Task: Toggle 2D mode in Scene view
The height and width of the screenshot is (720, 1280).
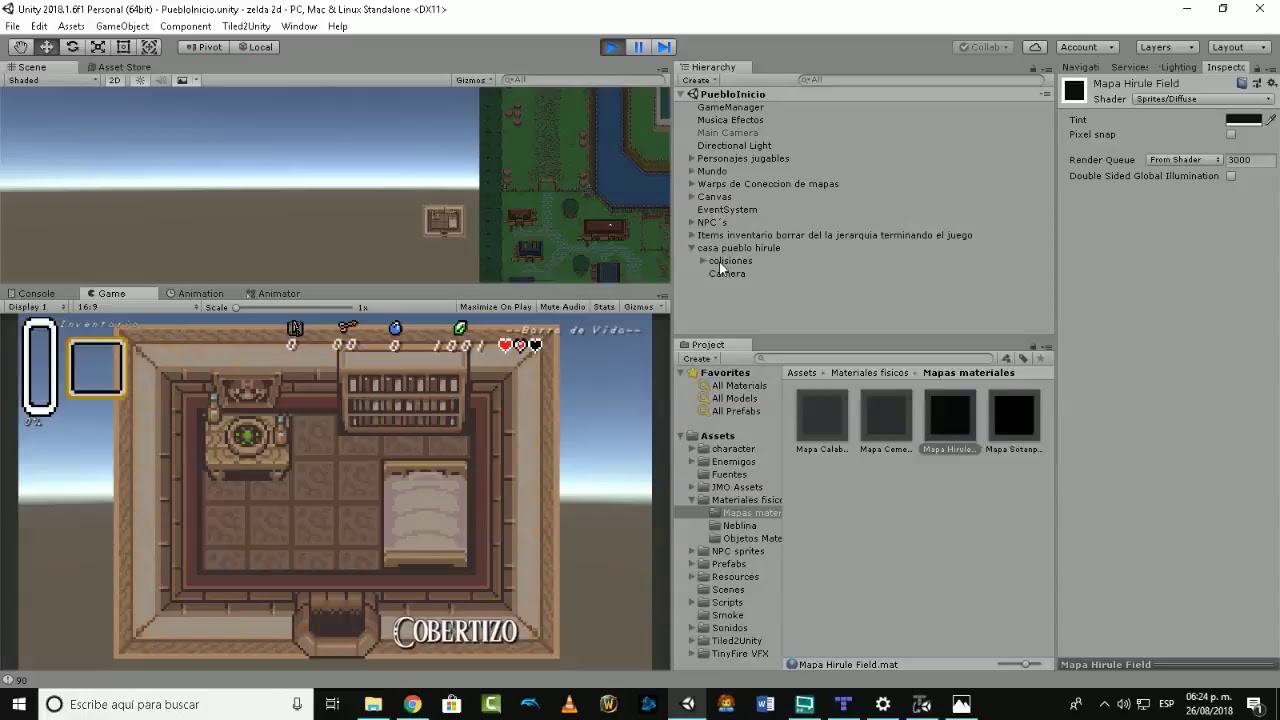Action: (x=114, y=80)
